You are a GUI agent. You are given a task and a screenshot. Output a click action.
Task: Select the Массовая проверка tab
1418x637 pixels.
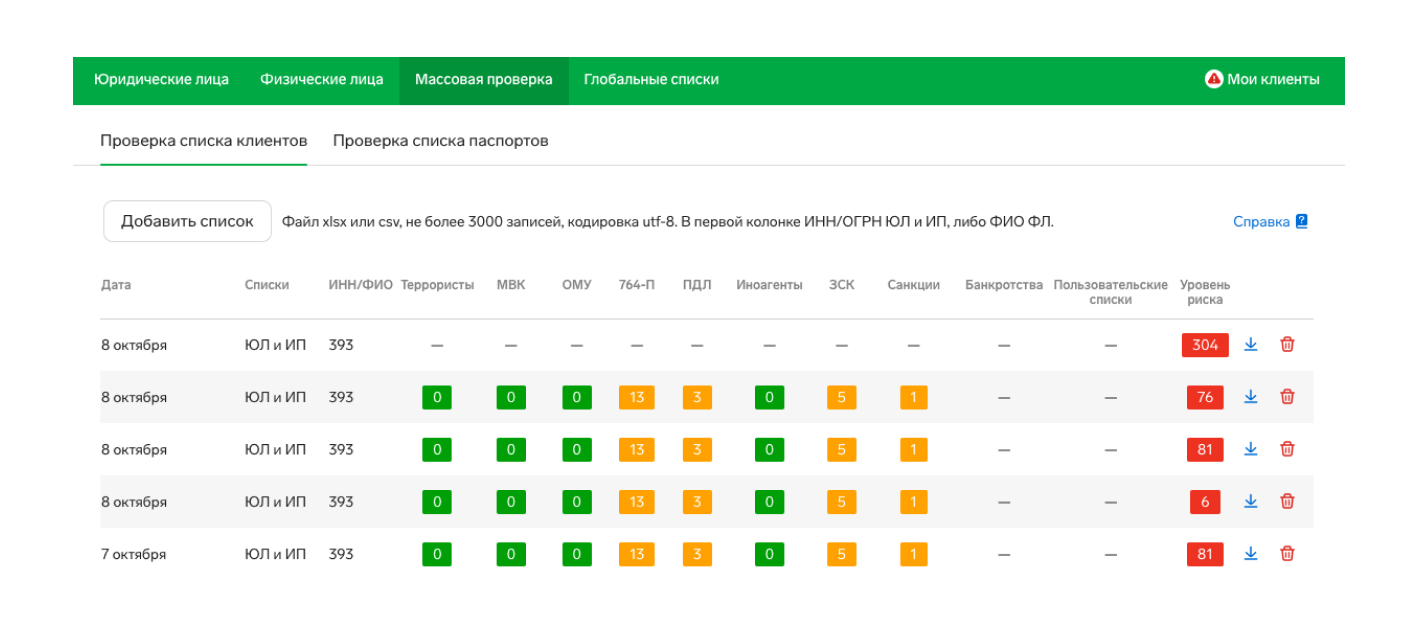[483, 80]
